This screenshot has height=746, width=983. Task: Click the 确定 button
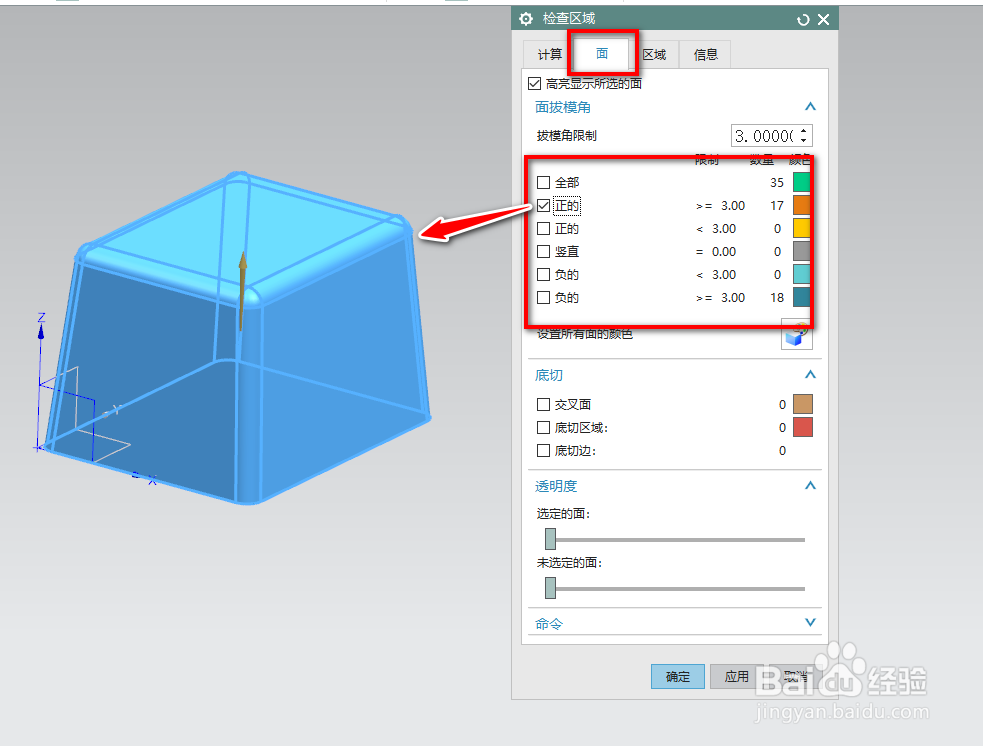(x=678, y=676)
